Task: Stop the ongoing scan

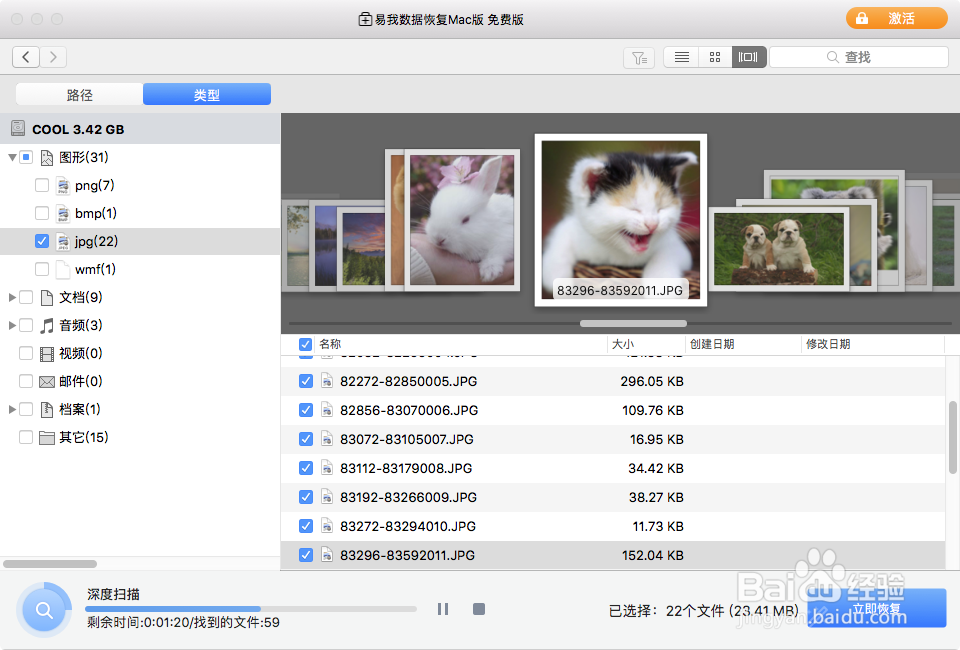Action: click(x=479, y=608)
